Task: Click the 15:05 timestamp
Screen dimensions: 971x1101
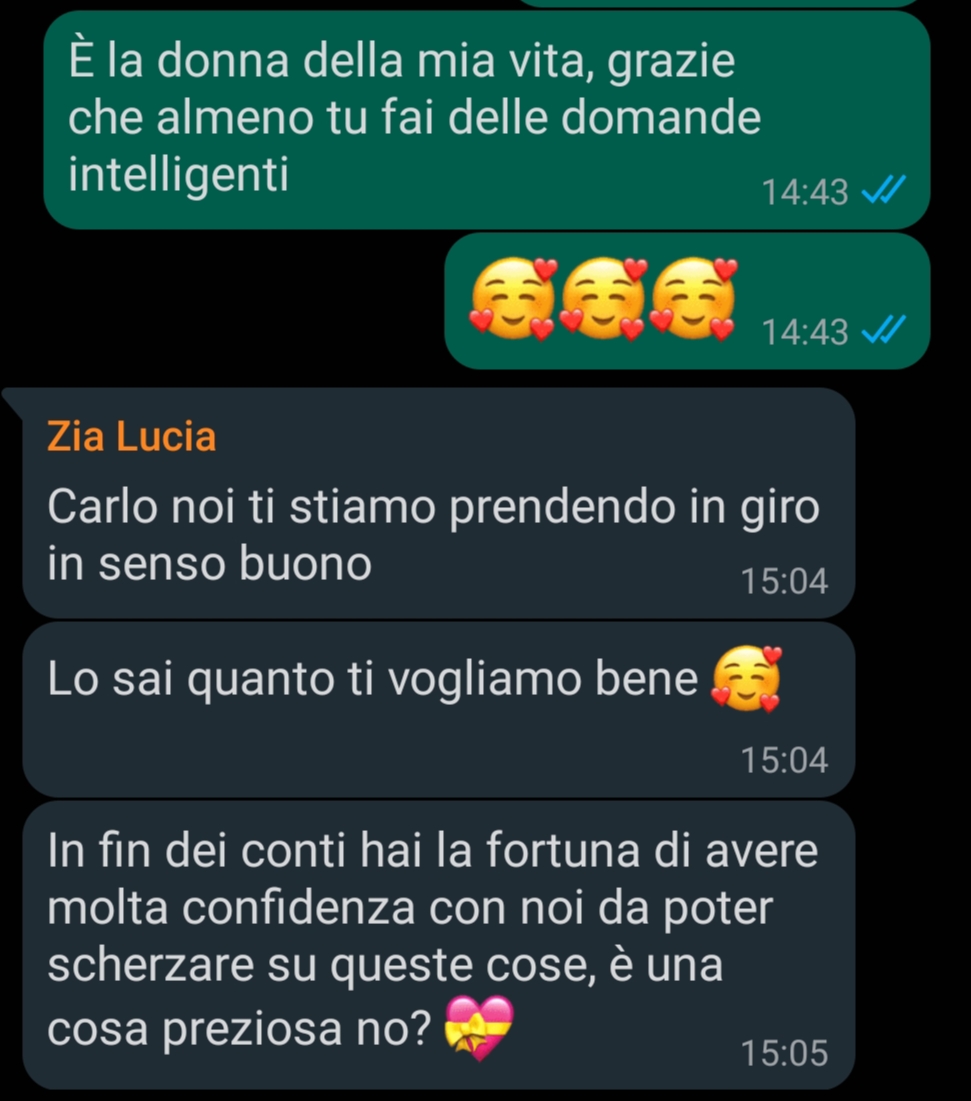Action: click(x=784, y=1053)
